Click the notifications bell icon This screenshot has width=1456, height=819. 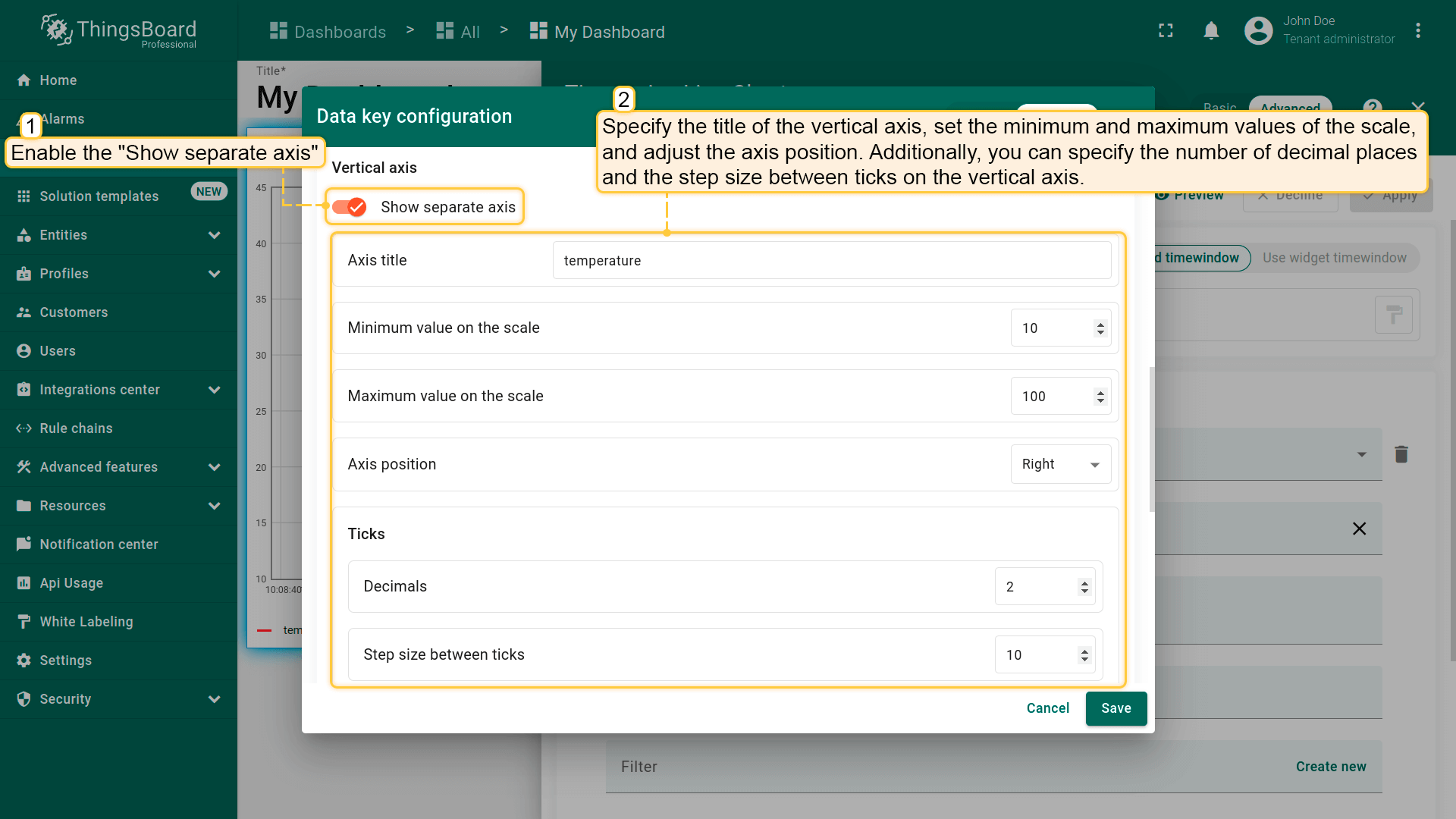[x=1211, y=31]
